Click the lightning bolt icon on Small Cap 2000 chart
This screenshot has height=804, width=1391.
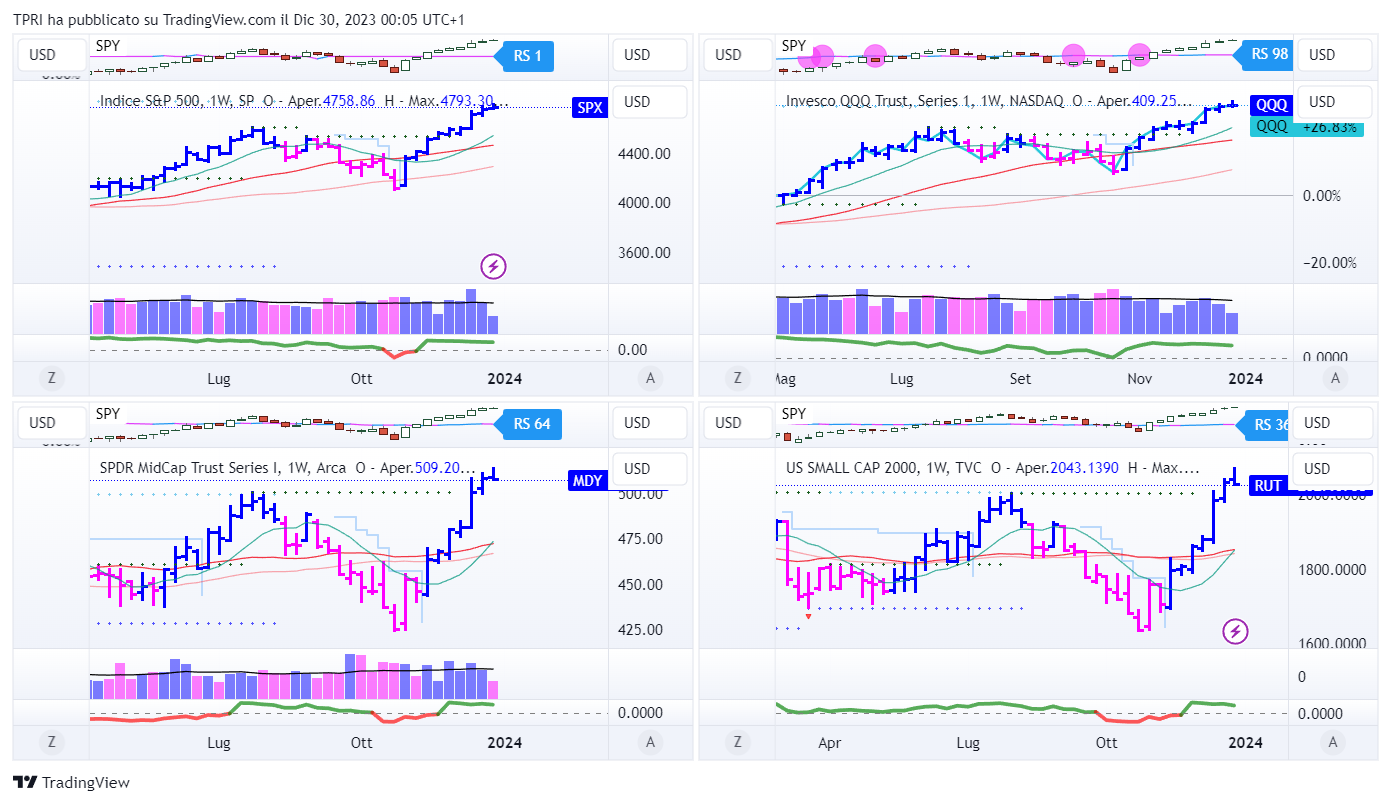pyautogui.click(x=1236, y=631)
